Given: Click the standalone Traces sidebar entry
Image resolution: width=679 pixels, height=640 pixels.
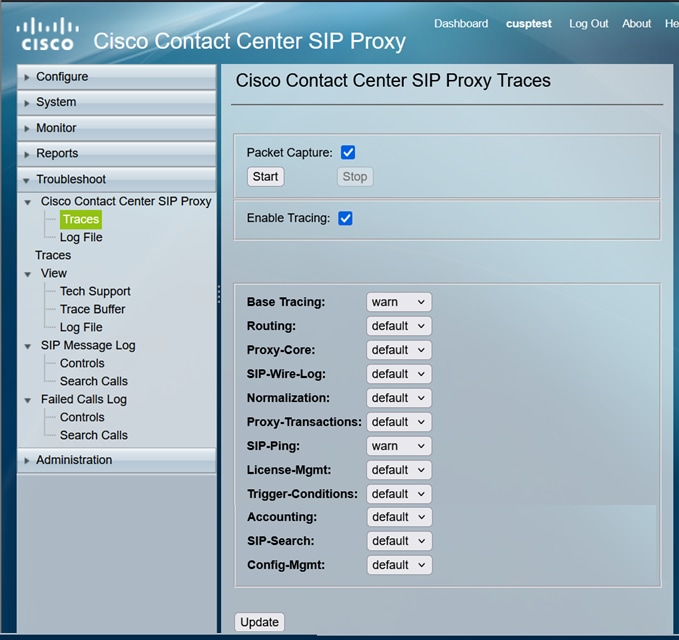Looking at the screenshot, I should click(x=53, y=255).
